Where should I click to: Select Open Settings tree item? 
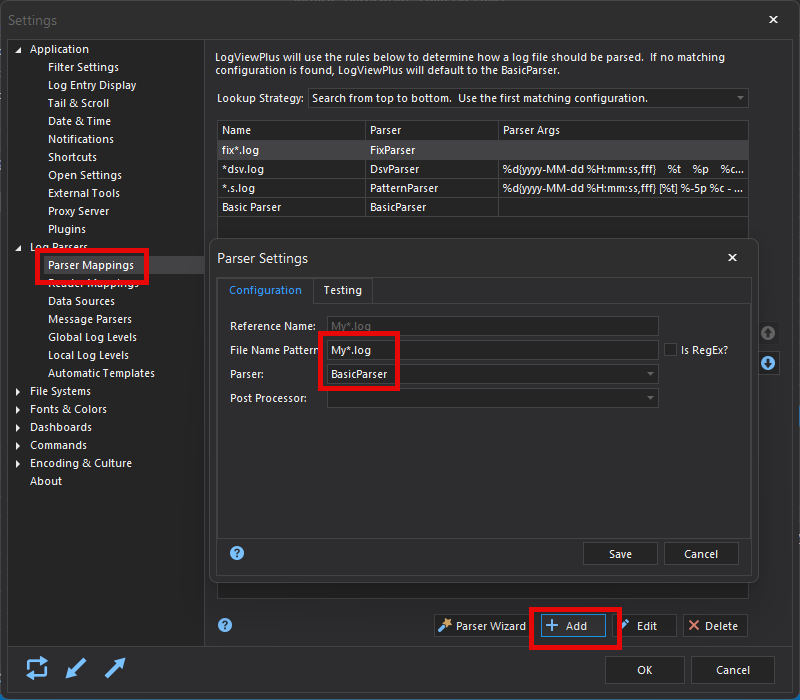pyautogui.click(x=85, y=175)
